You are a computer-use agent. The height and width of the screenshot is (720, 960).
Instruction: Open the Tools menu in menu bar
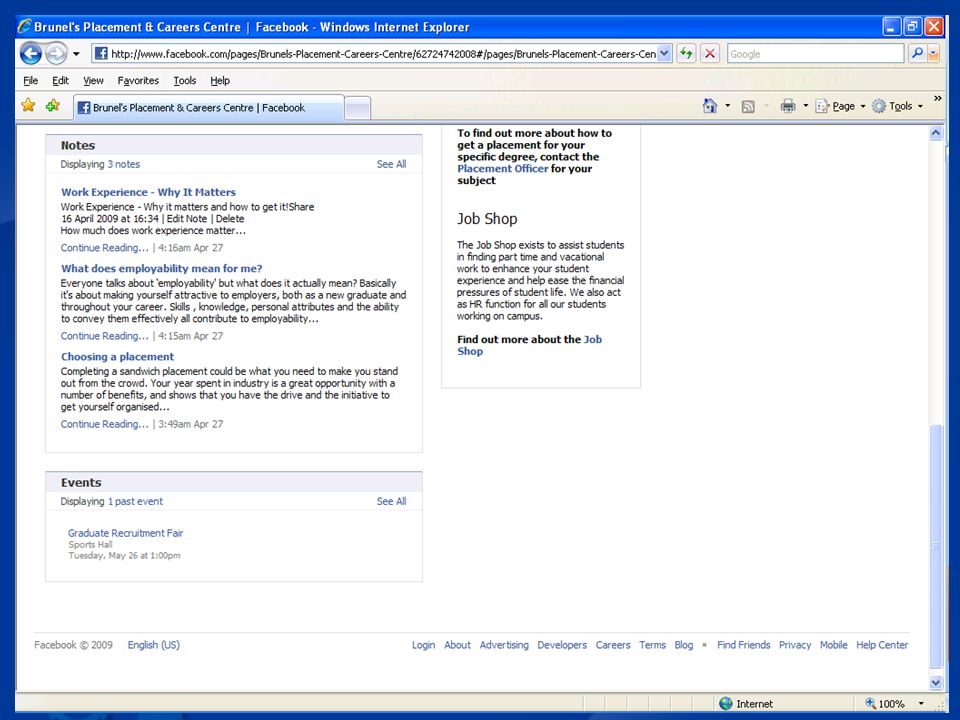pos(184,80)
